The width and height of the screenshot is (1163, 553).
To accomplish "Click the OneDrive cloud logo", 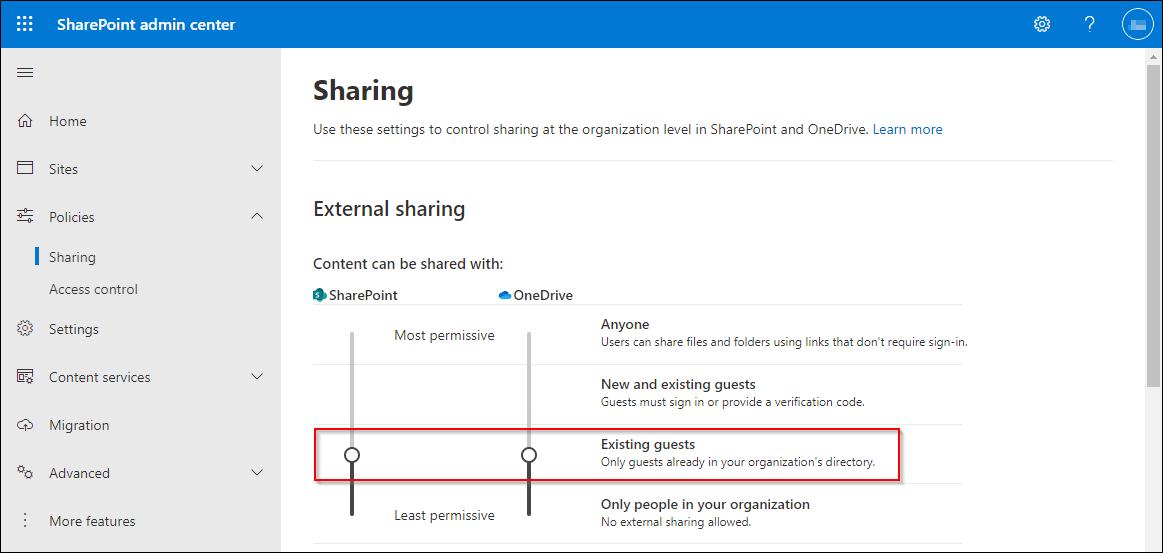I will (x=505, y=295).
